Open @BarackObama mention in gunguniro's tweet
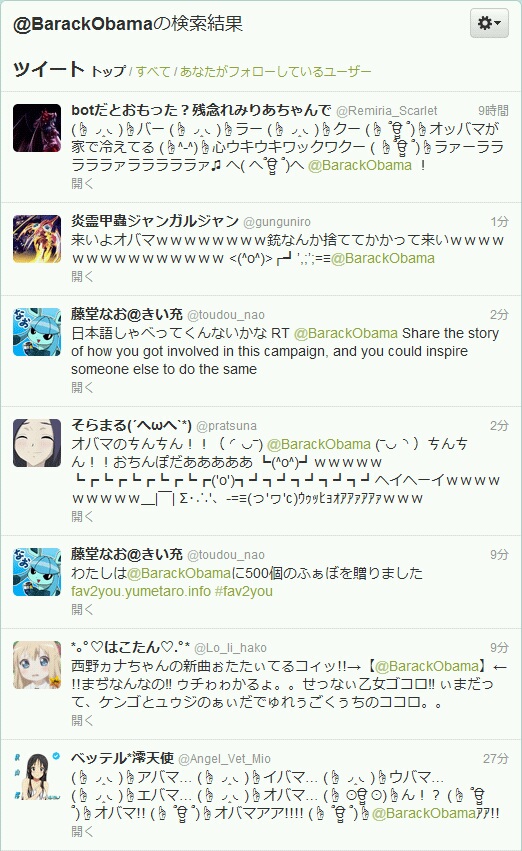This screenshot has width=522, height=851. coord(383,258)
